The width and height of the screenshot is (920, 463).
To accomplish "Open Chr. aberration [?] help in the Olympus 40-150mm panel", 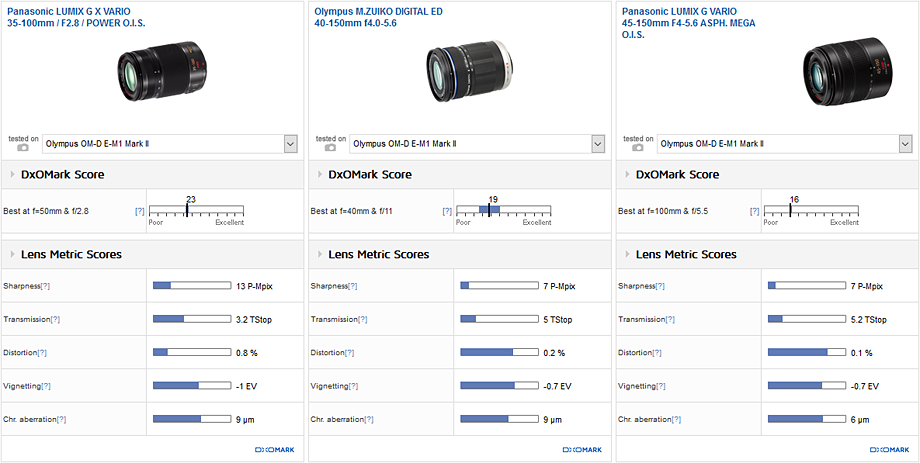I will [x=368, y=420].
